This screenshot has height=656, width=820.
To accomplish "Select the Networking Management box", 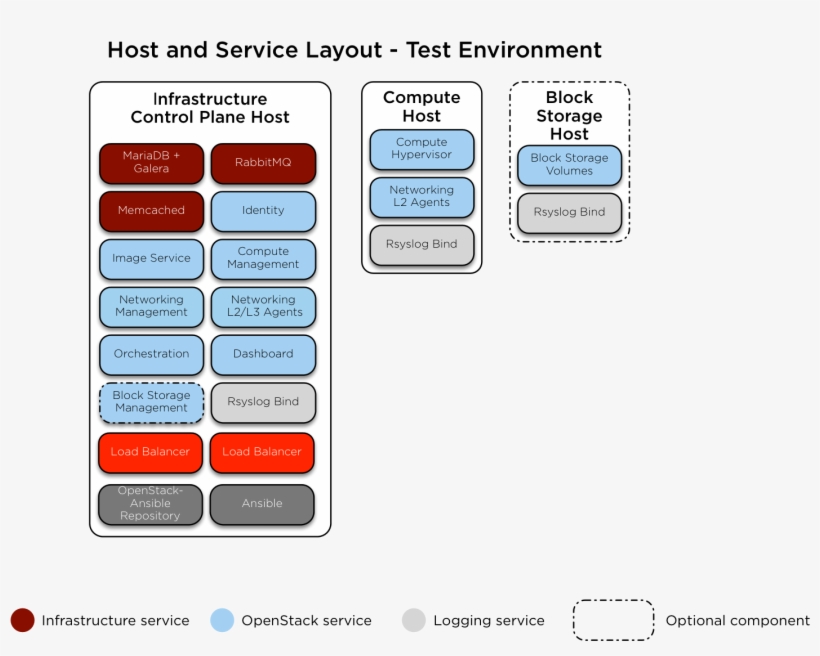I will click(151, 307).
